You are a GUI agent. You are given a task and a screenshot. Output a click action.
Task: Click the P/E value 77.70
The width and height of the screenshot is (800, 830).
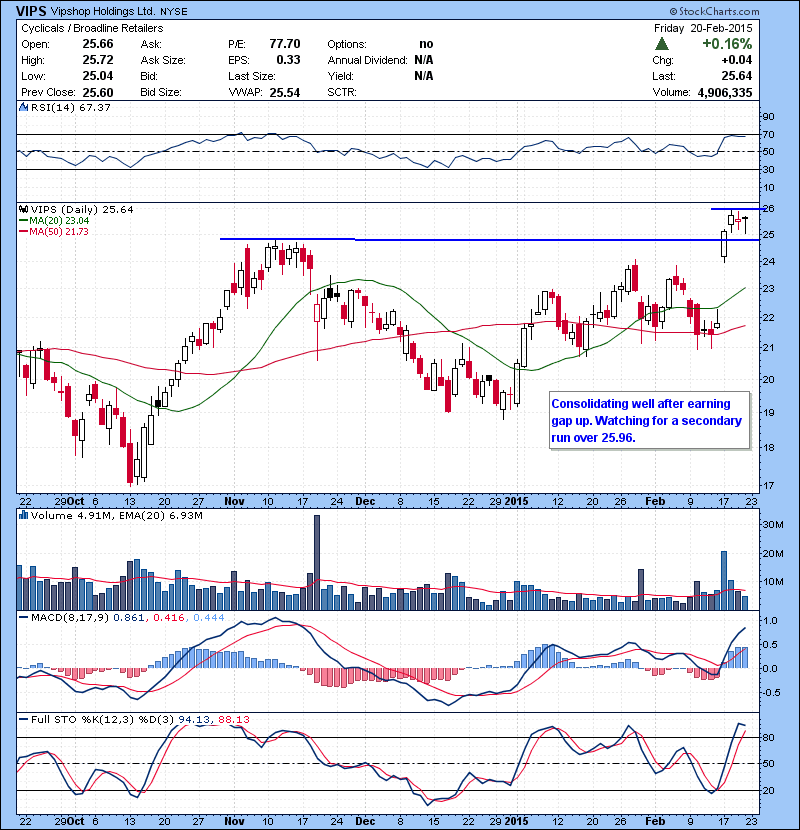(285, 44)
